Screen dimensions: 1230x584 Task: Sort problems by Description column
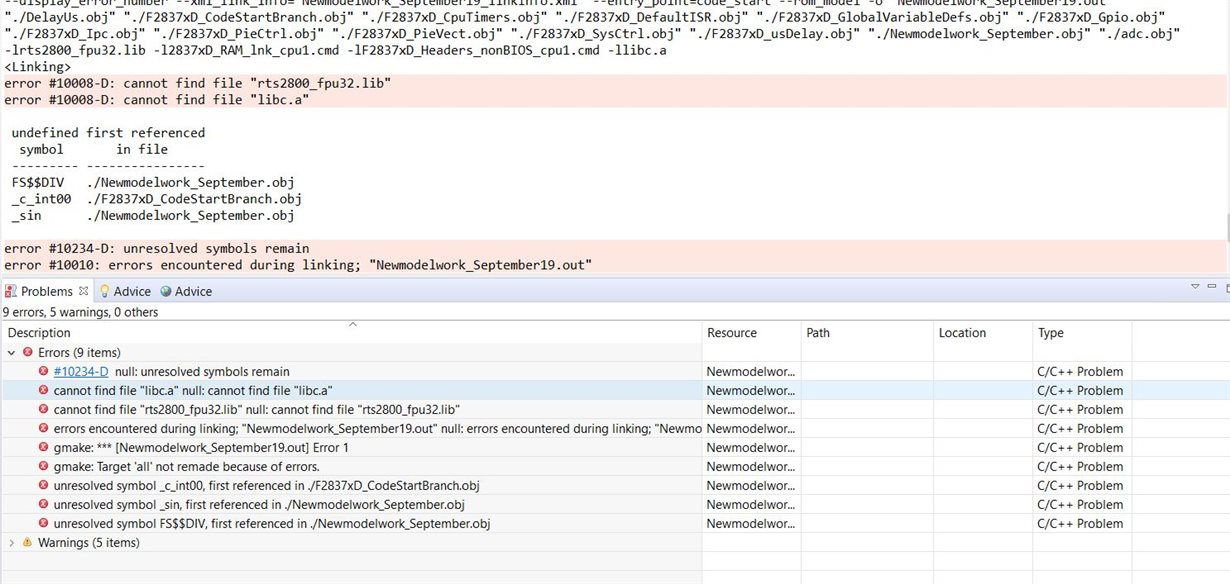[x=351, y=332]
